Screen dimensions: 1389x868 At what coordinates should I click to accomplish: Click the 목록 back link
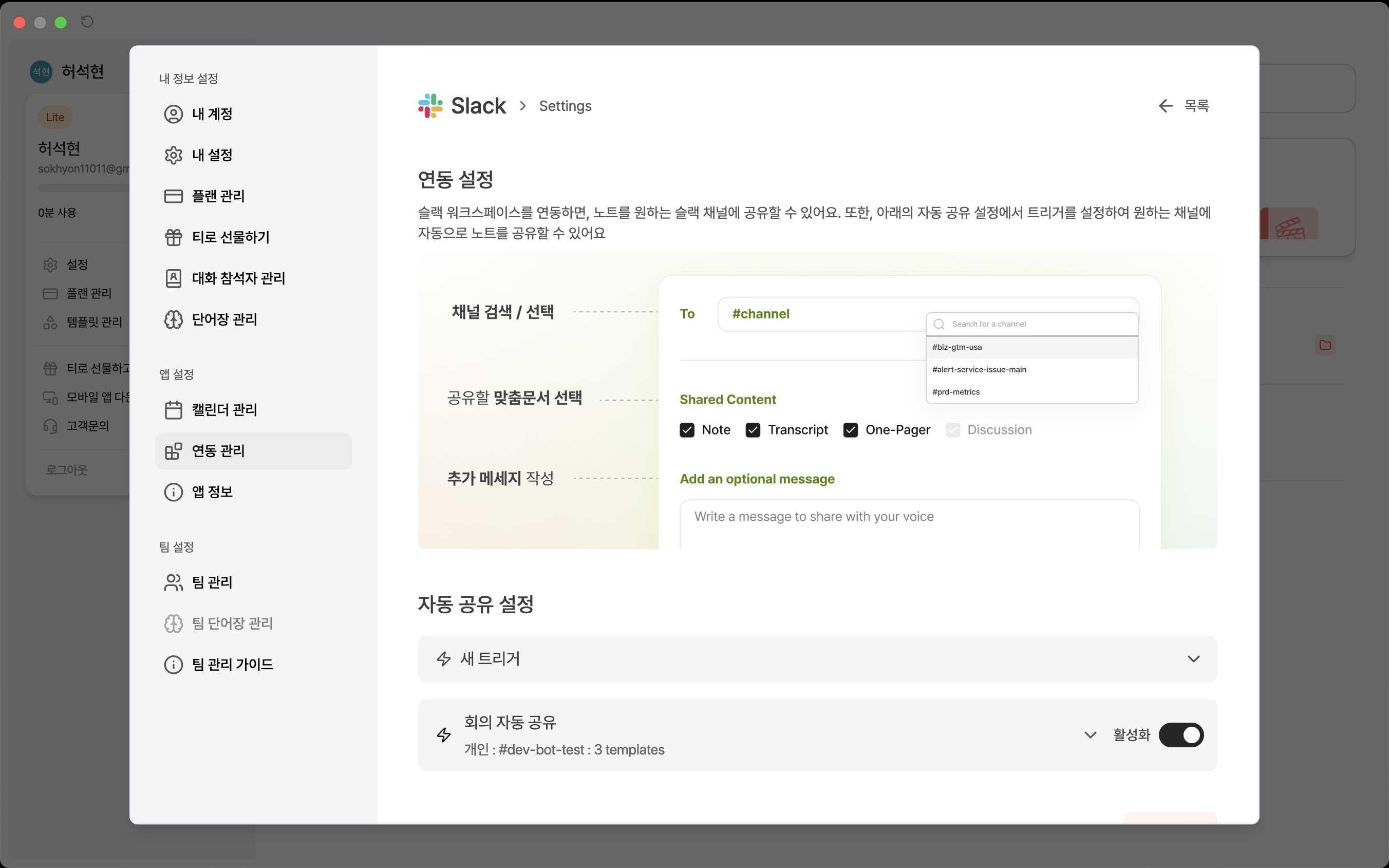pos(1196,106)
